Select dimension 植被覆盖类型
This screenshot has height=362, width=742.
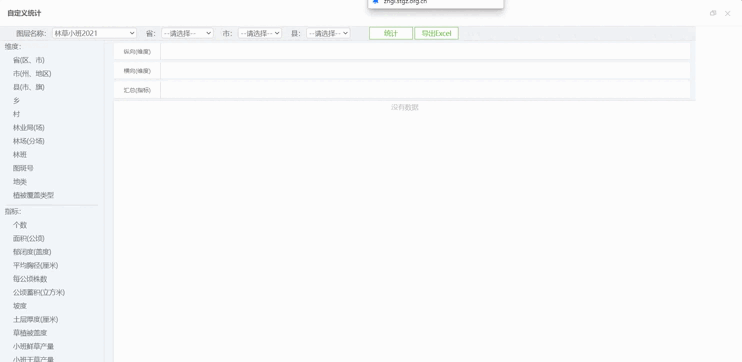coord(34,195)
